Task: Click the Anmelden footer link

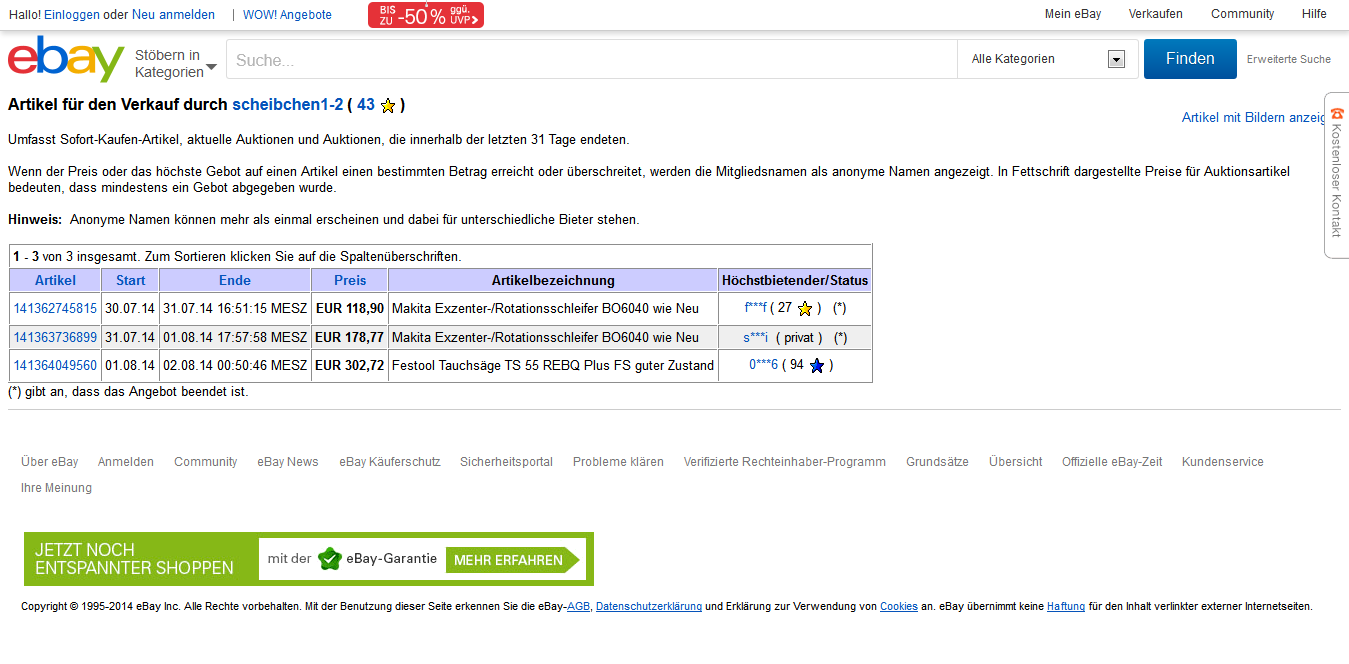Action: [x=126, y=462]
